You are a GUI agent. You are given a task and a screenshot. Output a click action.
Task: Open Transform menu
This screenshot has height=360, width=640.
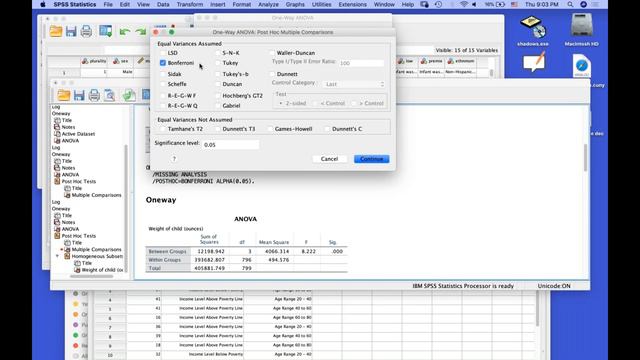coord(190,4)
